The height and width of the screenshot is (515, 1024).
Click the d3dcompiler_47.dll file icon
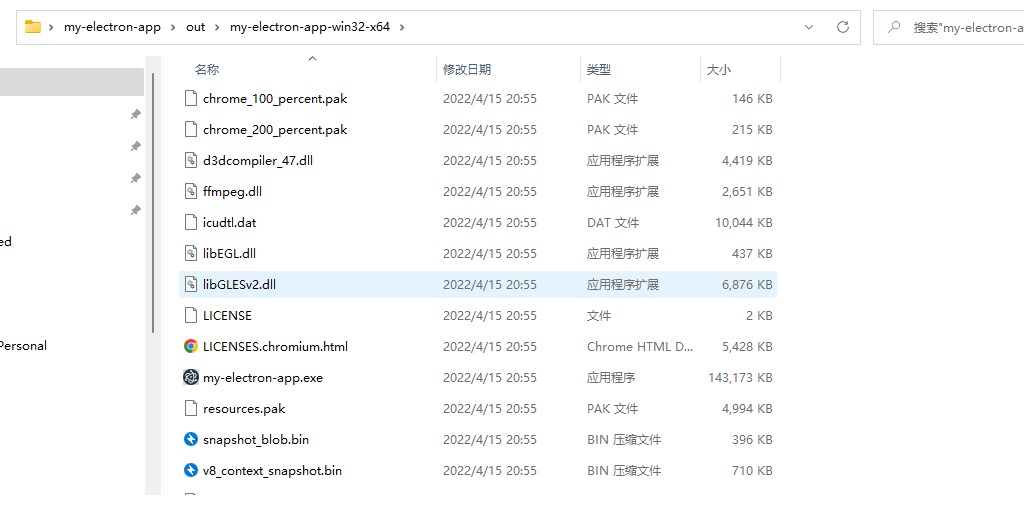[x=191, y=161]
